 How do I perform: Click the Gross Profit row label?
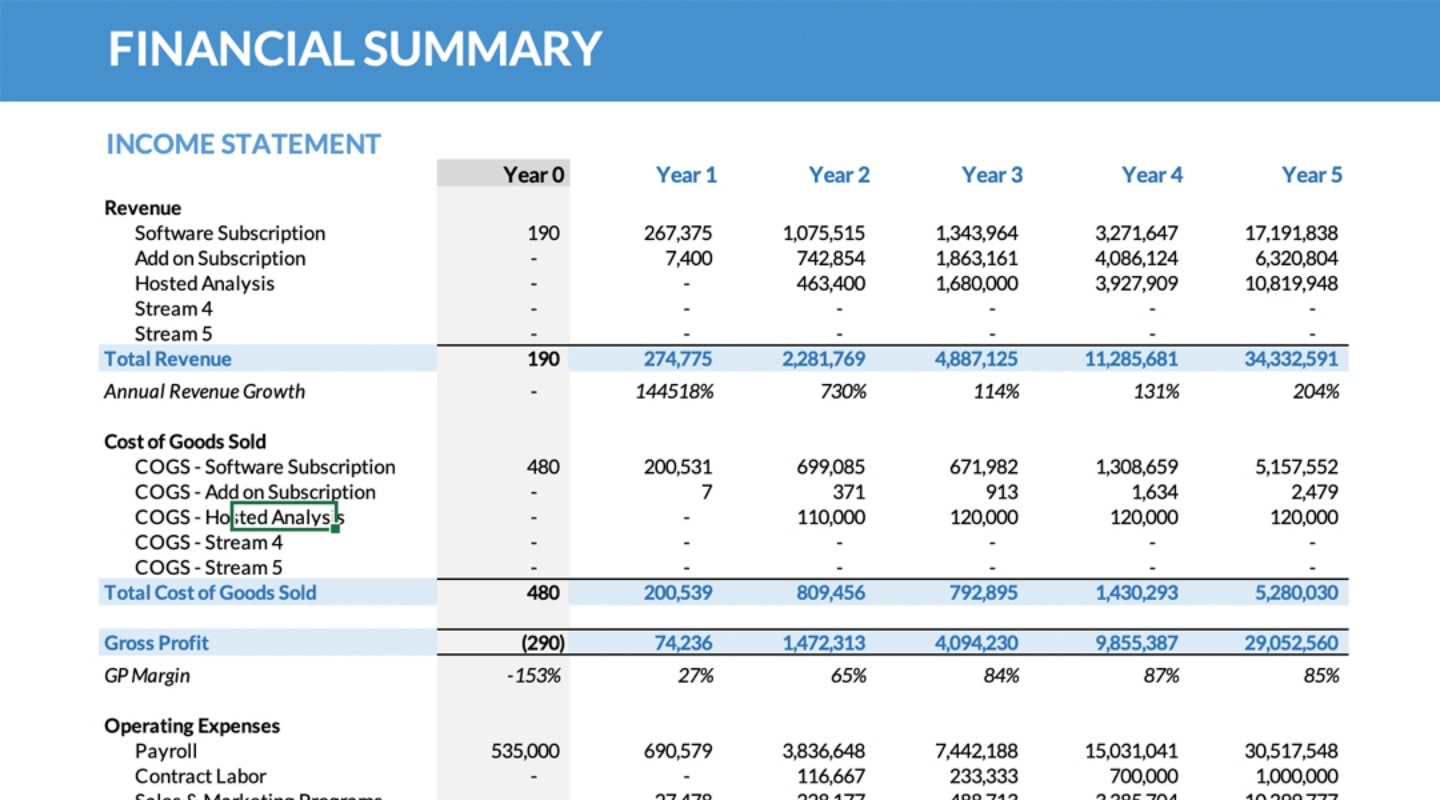coord(157,643)
